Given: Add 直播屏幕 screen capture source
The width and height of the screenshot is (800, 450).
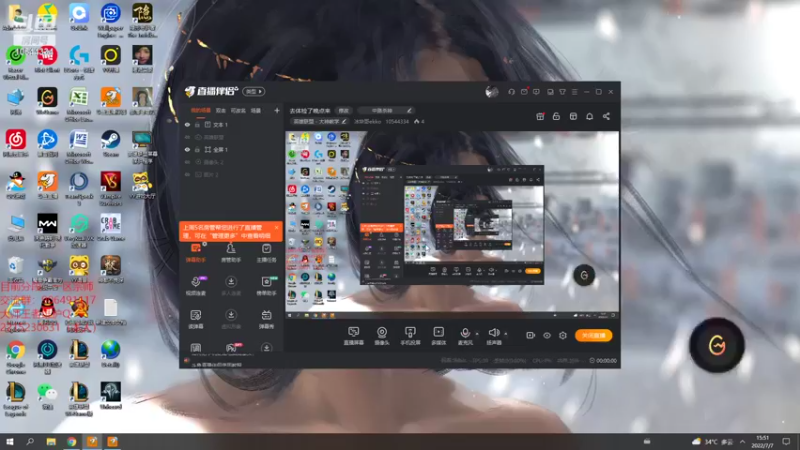Looking at the screenshot, I should 353,336.
